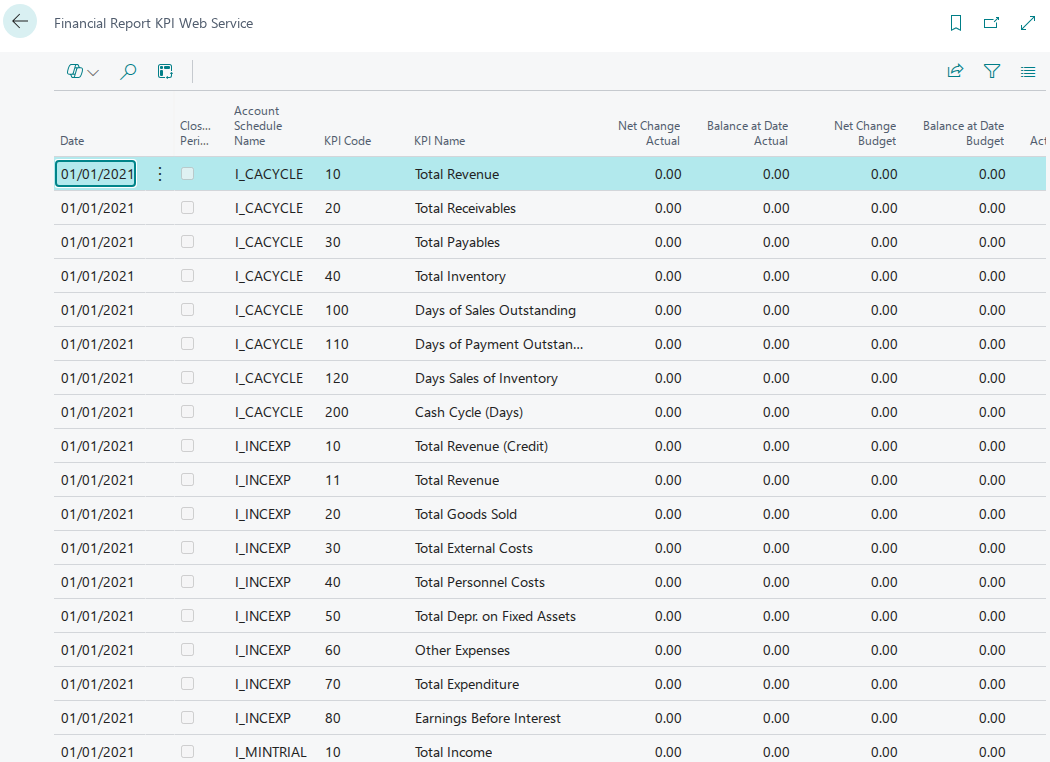This screenshot has width=1050, height=762.
Task: Click I_INCEXP cell in Total Expenditure row
Action: pos(262,684)
